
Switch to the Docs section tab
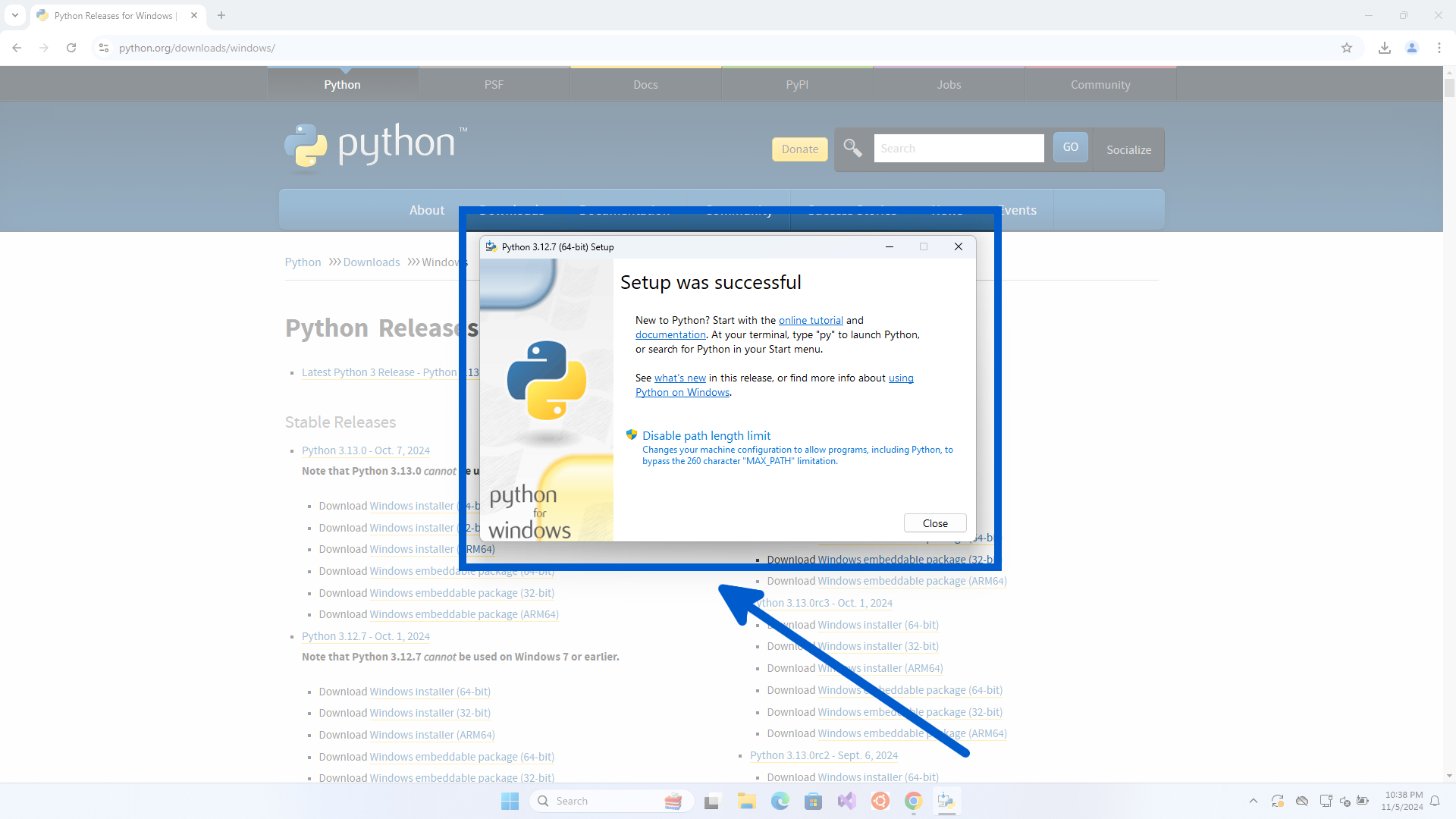[645, 84]
